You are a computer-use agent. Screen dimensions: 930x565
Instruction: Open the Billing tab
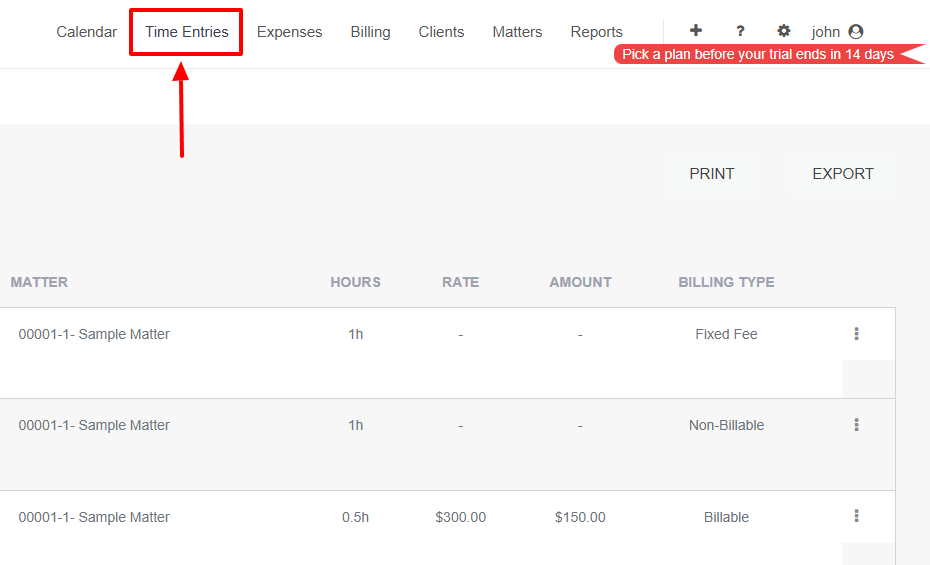[x=370, y=32]
